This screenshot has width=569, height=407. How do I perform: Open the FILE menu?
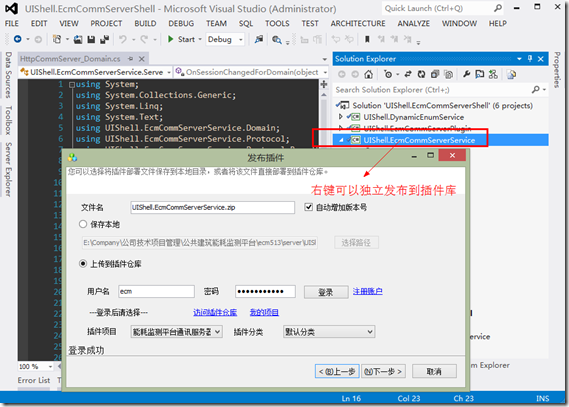tap(12, 23)
